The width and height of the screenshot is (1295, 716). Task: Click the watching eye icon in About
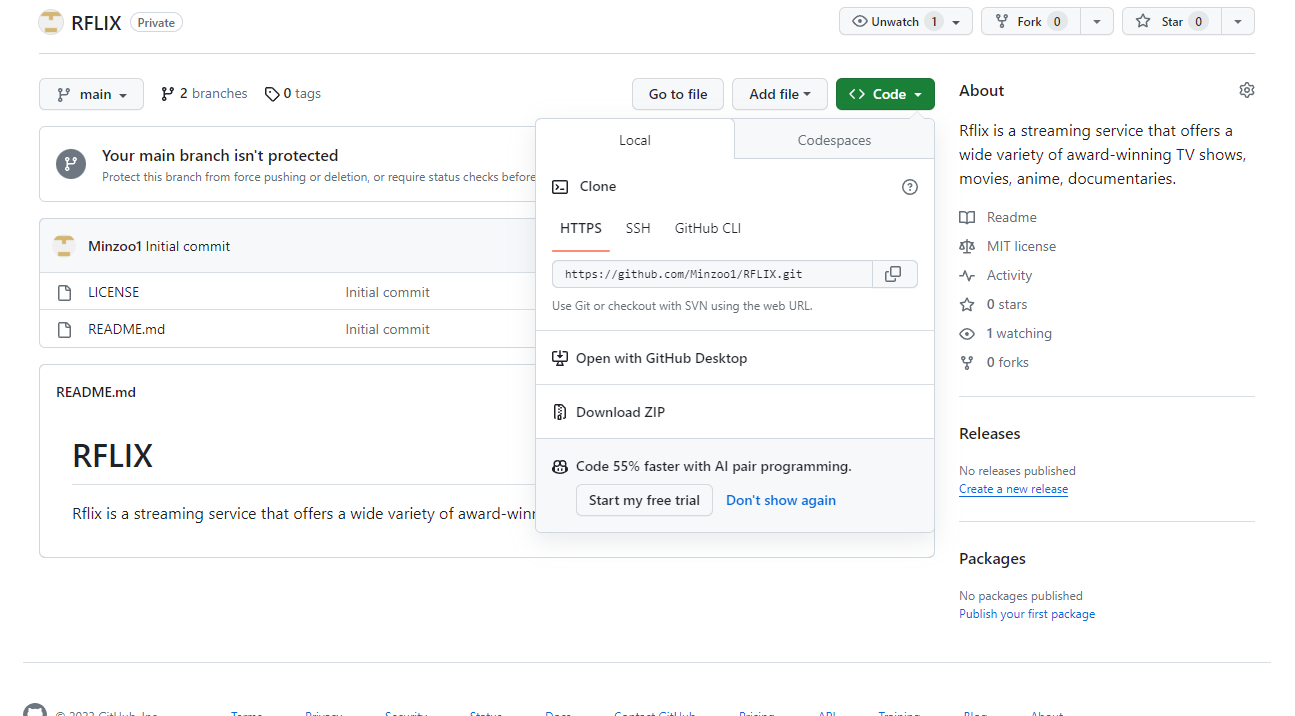coord(966,334)
